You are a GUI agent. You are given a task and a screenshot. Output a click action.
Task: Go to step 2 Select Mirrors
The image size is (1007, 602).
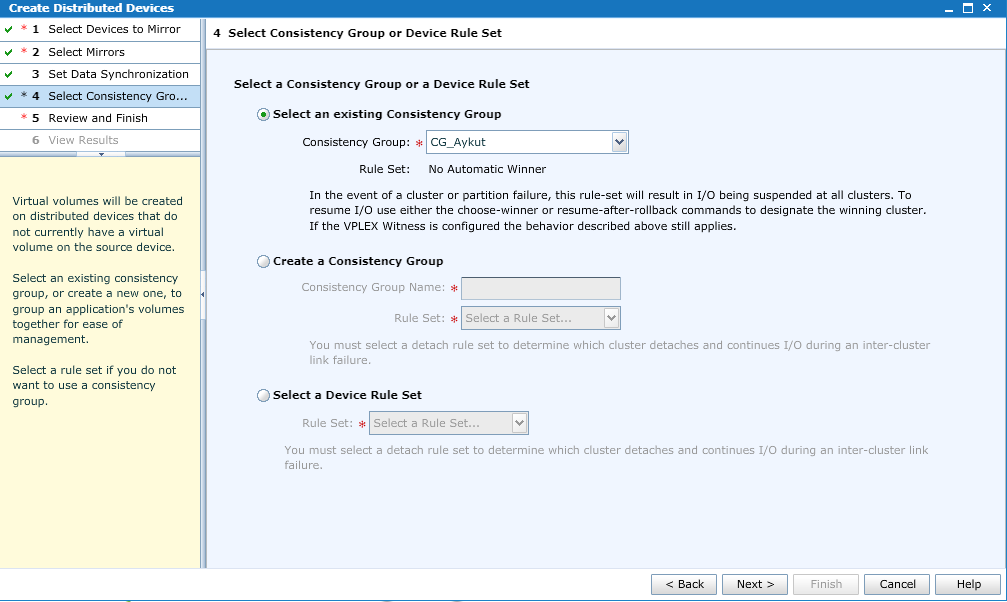pyautogui.click(x=100, y=52)
